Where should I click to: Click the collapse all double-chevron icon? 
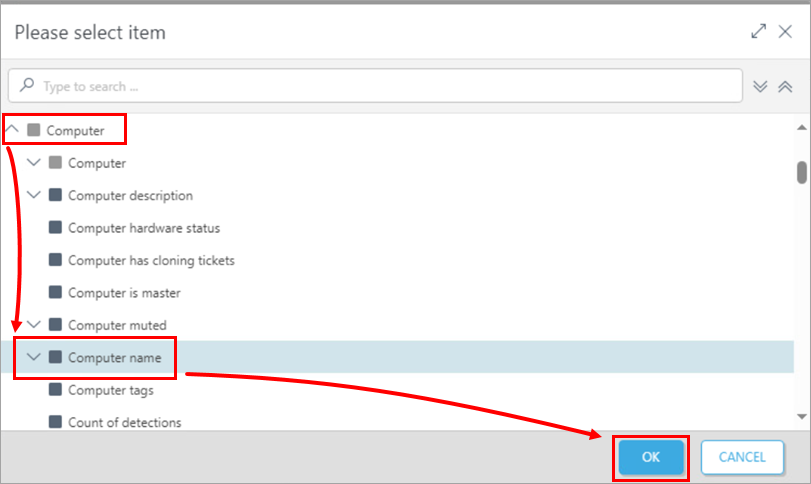click(x=785, y=86)
